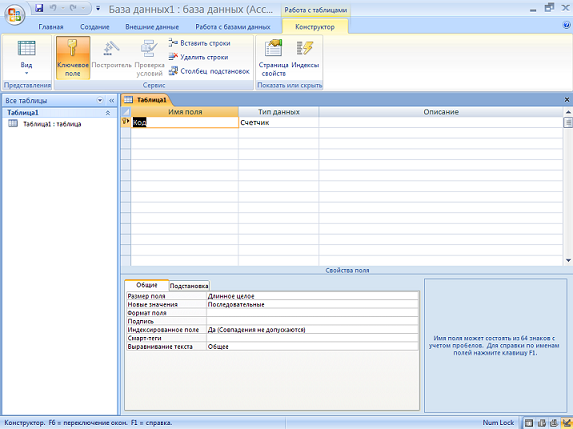573x429 pixels.
Task: Close the Таблица1 document tab
Action: coord(567,100)
